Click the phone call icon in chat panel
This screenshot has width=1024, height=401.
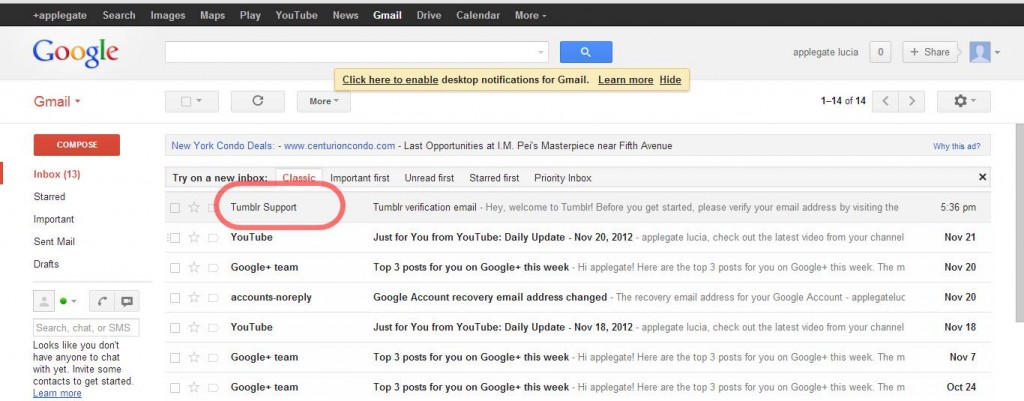pos(102,301)
